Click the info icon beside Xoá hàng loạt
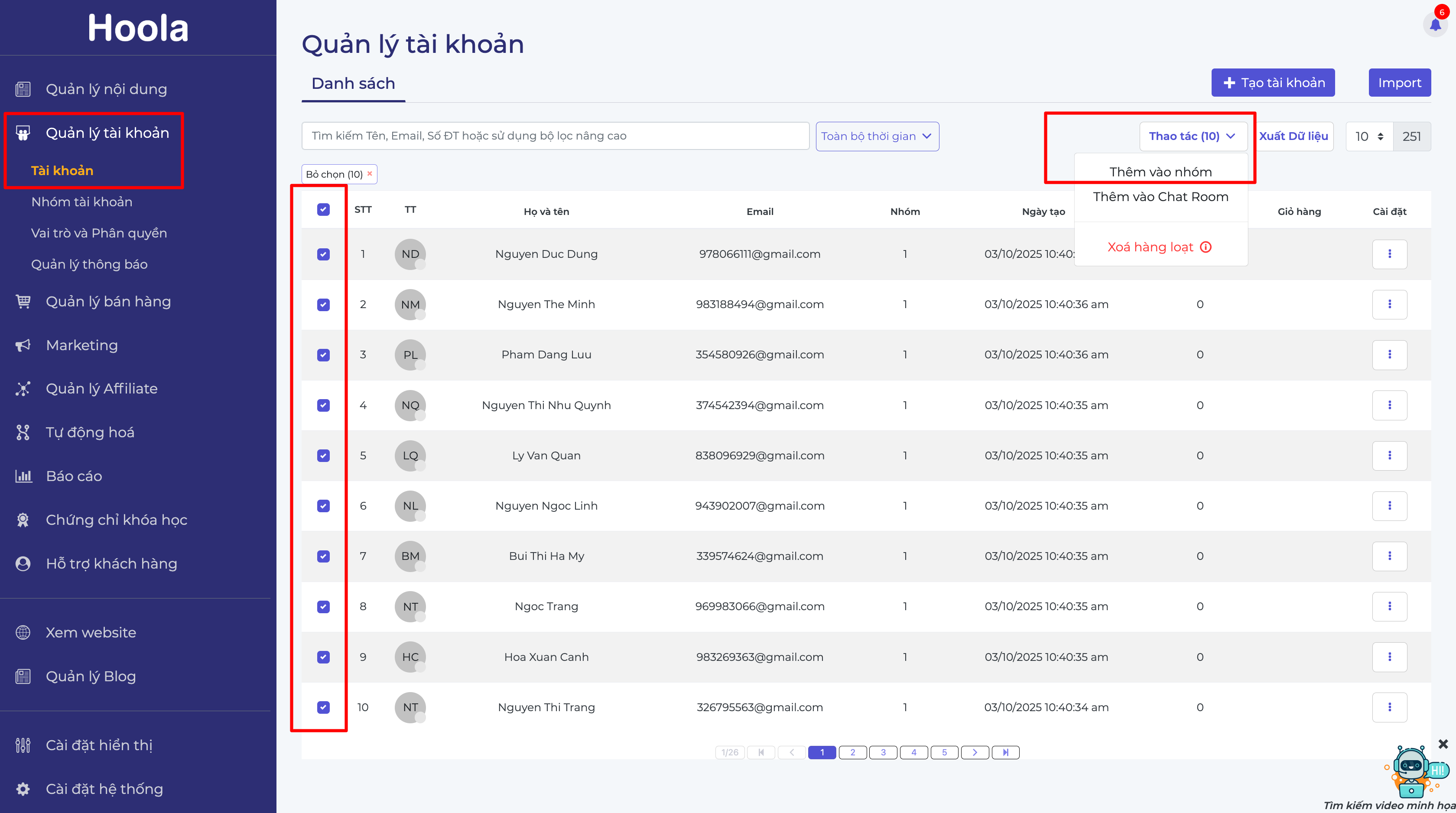The height and width of the screenshot is (813, 1456). [1206, 247]
